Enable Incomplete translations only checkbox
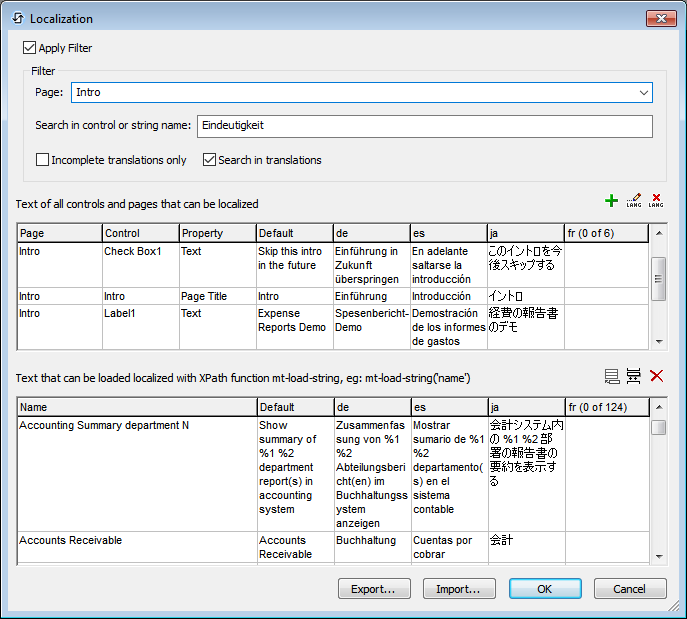687x619 pixels. tap(43, 159)
